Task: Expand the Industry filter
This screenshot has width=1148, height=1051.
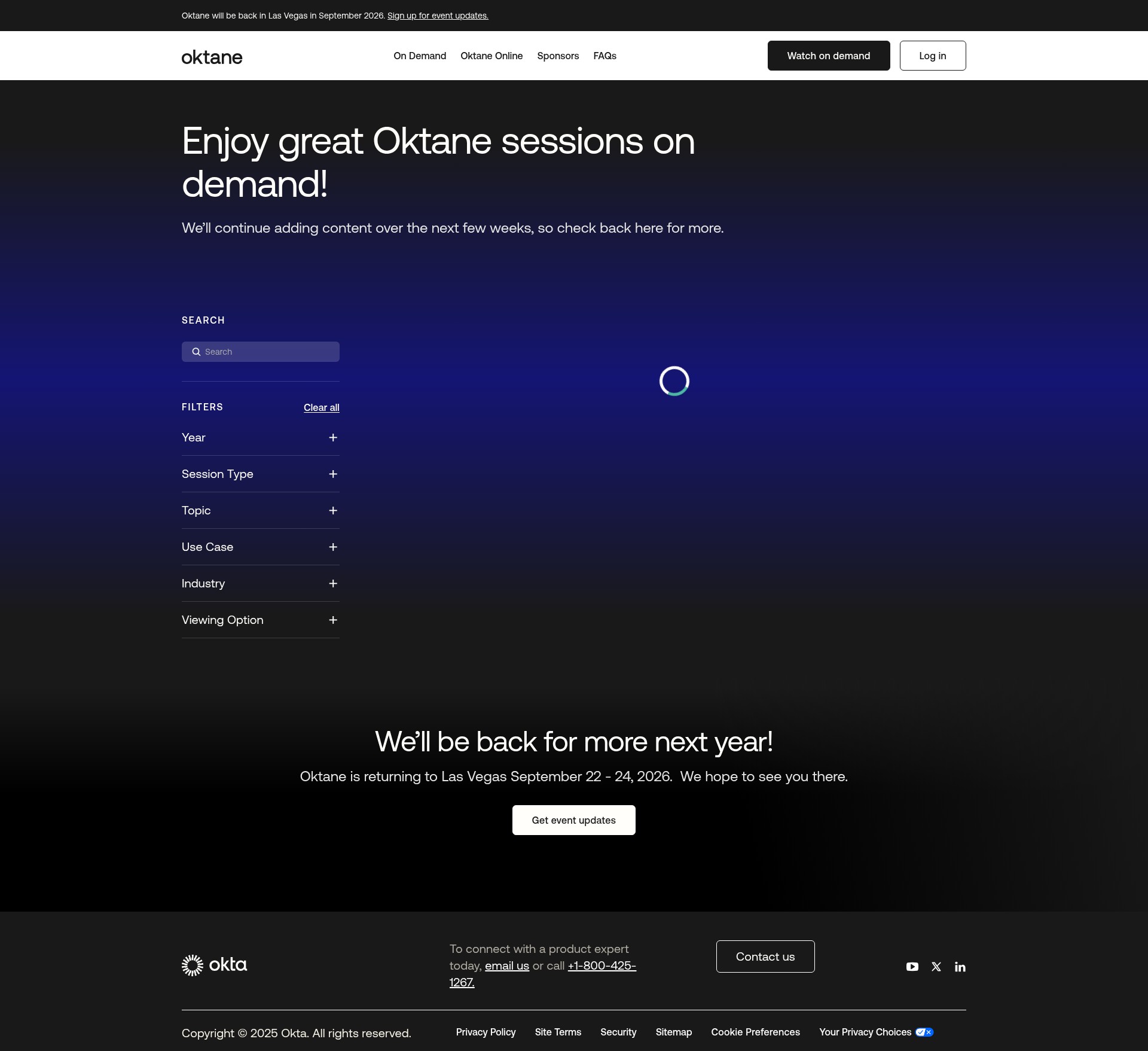Action: pyautogui.click(x=261, y=584)
